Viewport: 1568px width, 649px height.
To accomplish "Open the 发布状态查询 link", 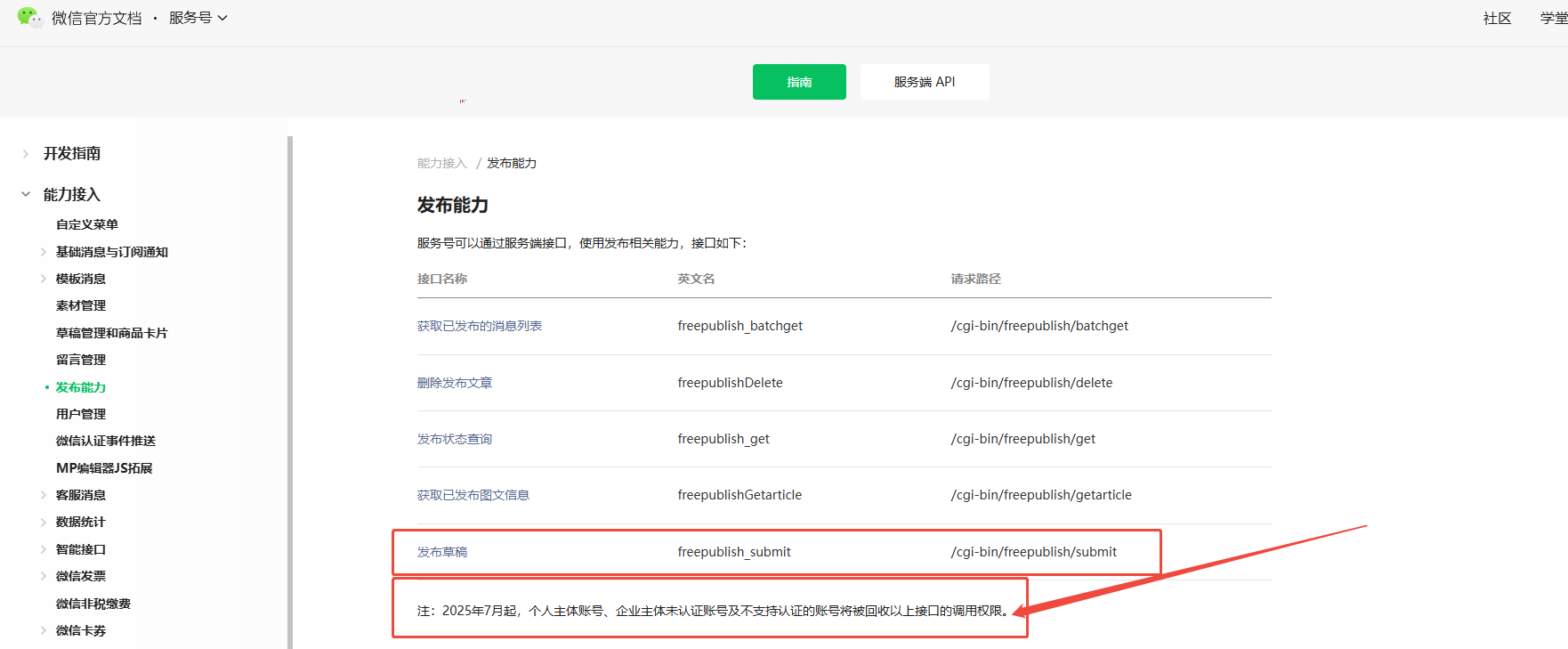I will pyautogui.click(x=455, y=439).
